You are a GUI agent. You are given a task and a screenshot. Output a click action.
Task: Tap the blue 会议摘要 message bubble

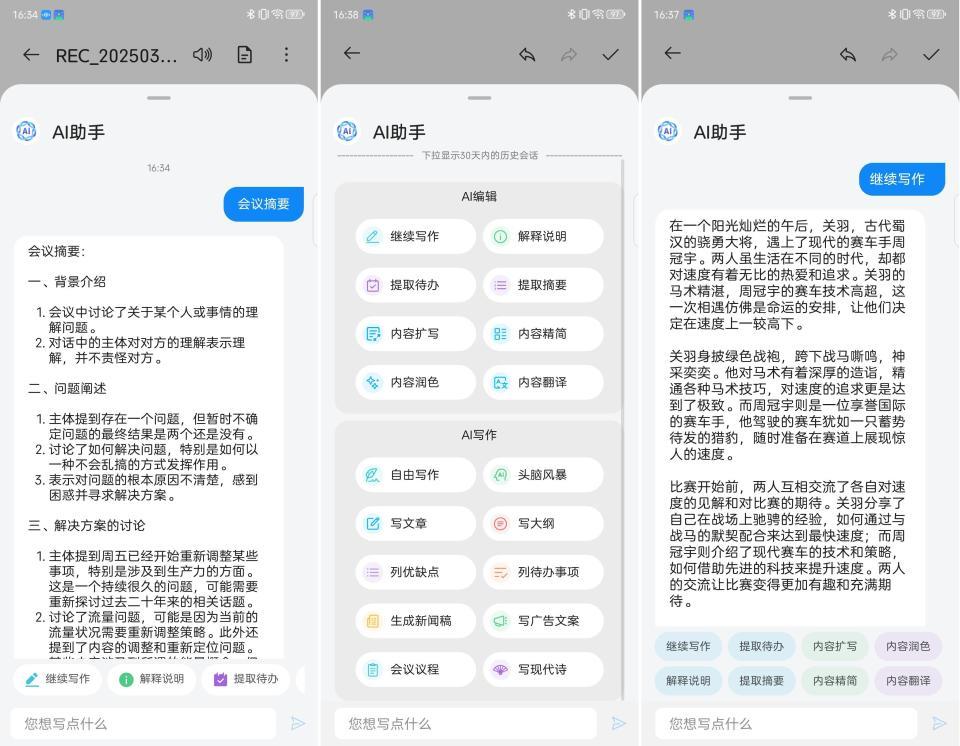[x=263, y=204]
